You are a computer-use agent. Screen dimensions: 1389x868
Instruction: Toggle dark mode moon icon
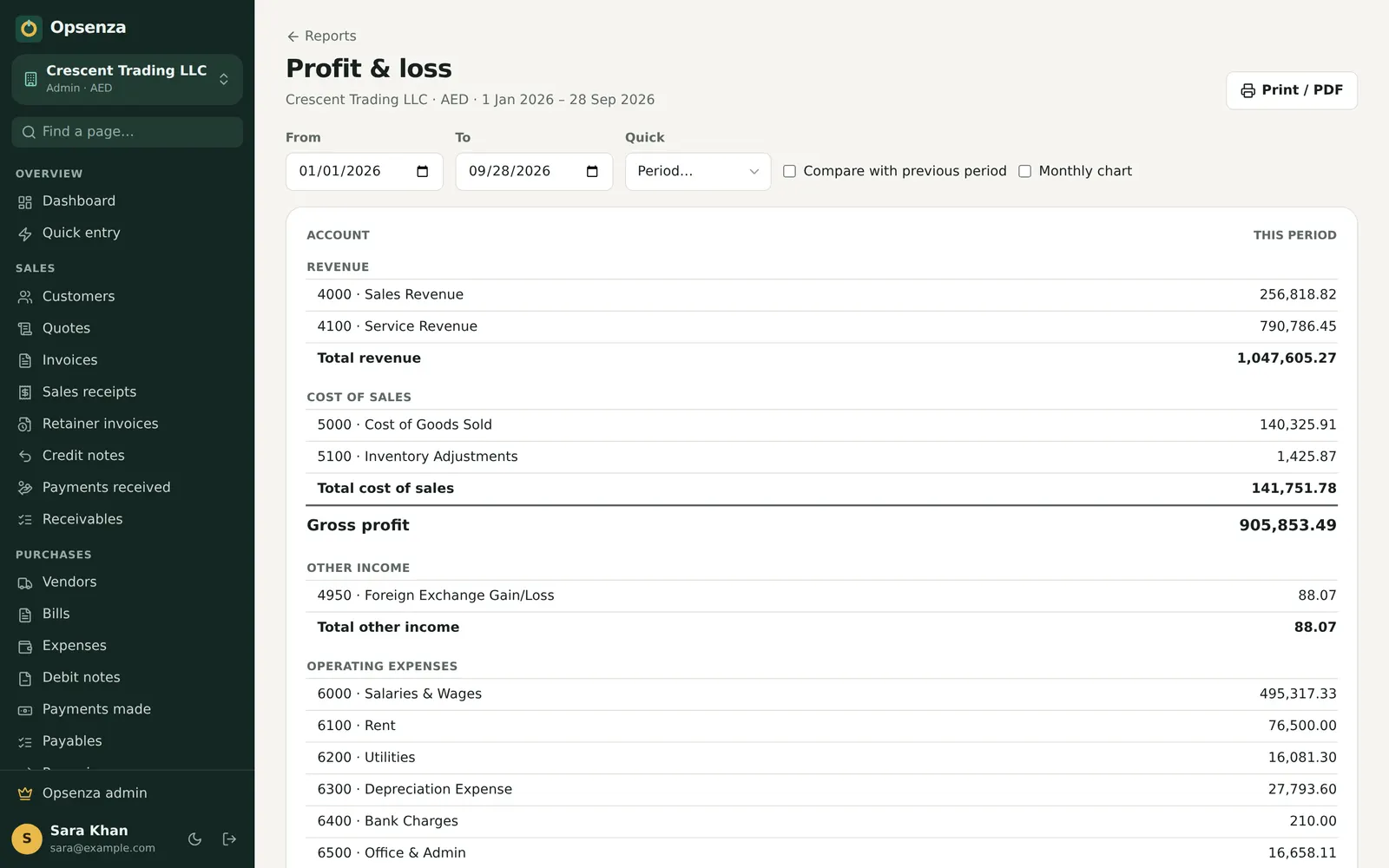click(x=194, y=839)
